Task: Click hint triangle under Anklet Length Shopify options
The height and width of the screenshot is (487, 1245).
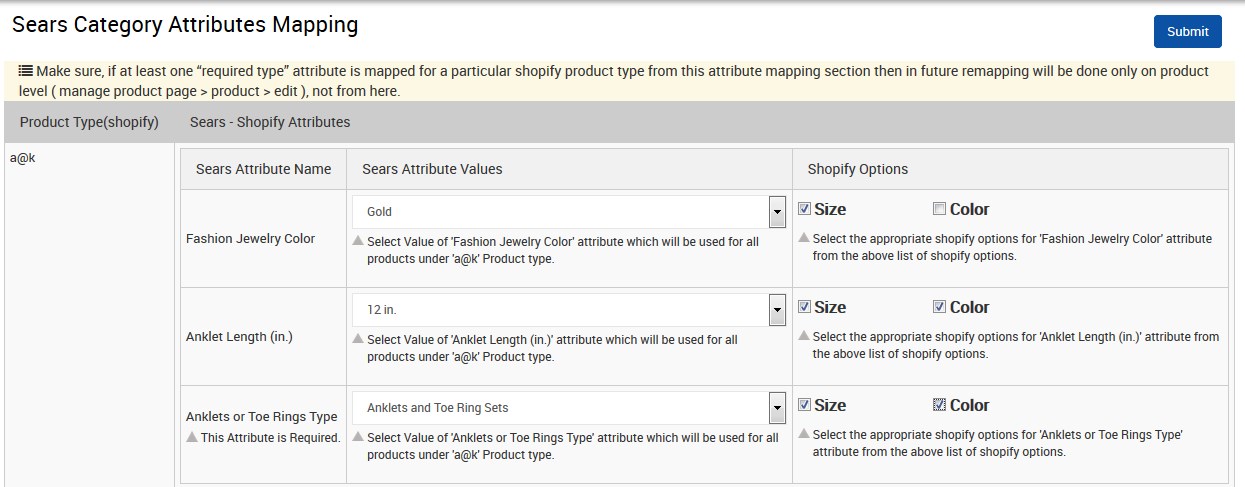Action: click(x=804, y=336)
